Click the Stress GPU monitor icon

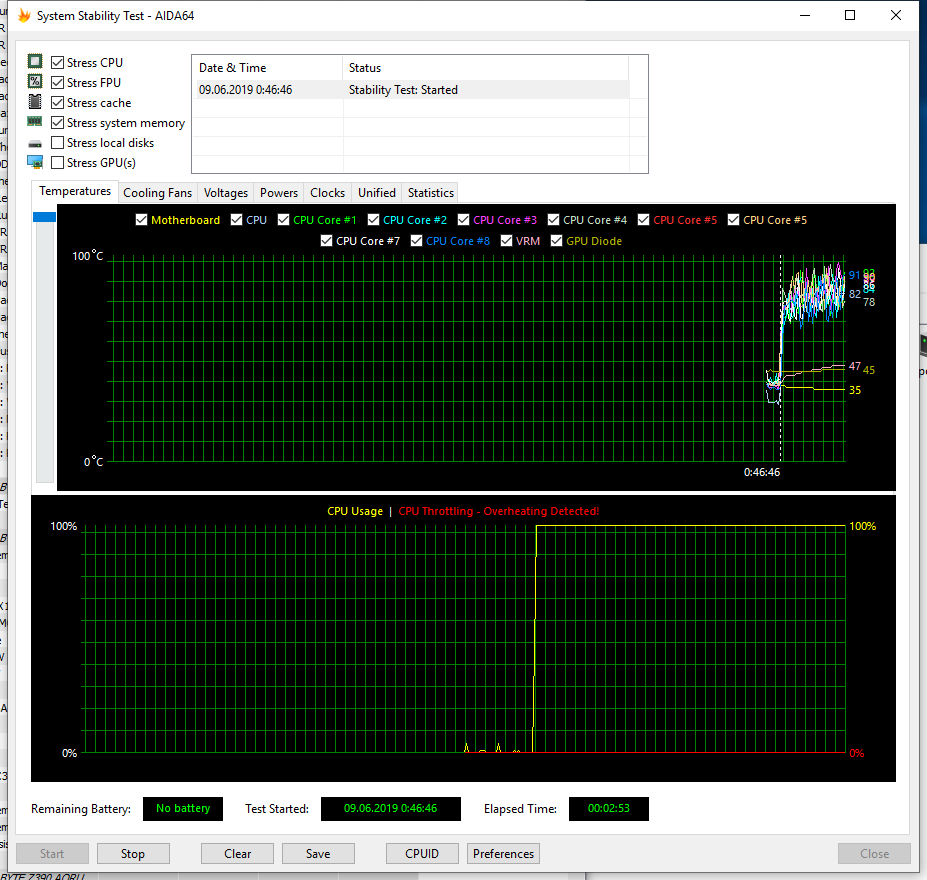coord(35,162)
